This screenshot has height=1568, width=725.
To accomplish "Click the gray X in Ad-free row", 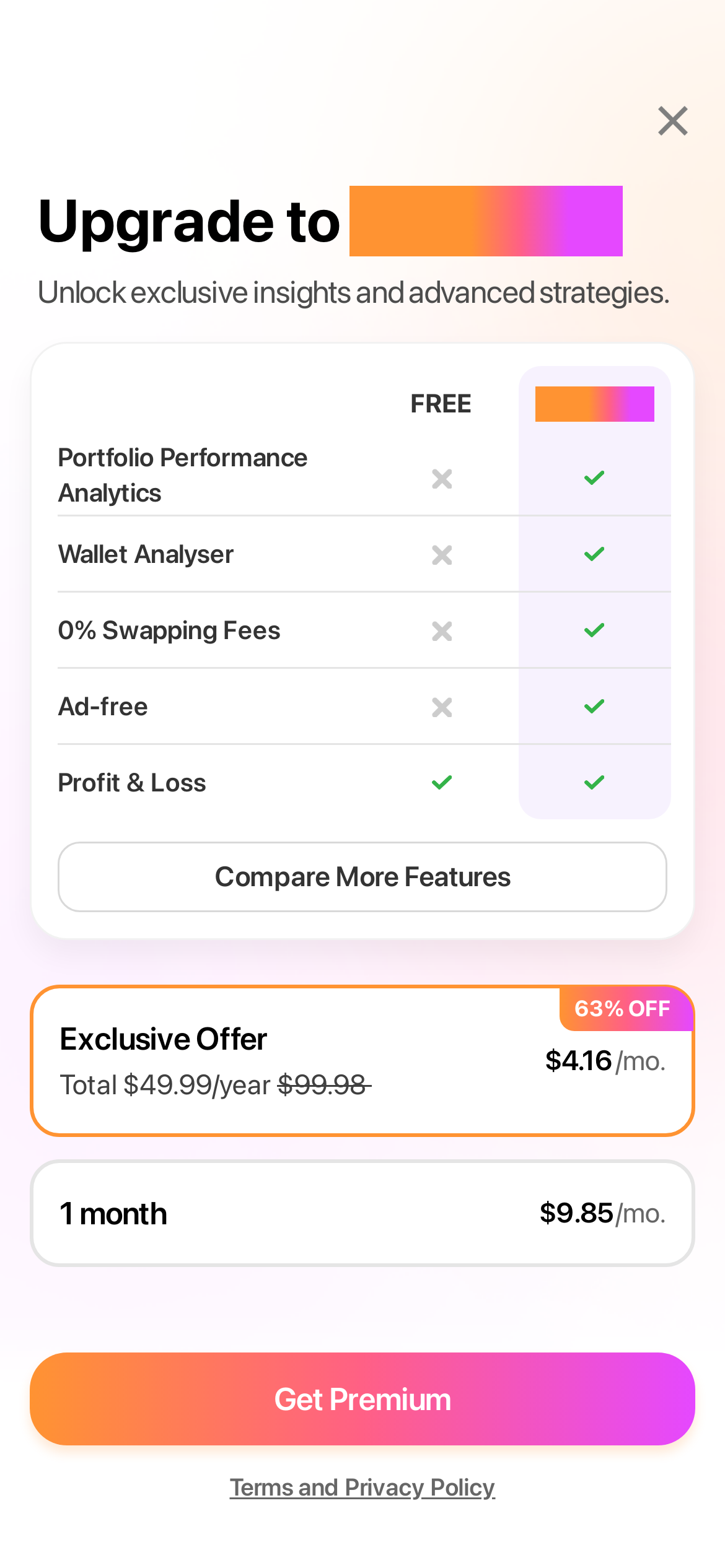I will [442, 707].
